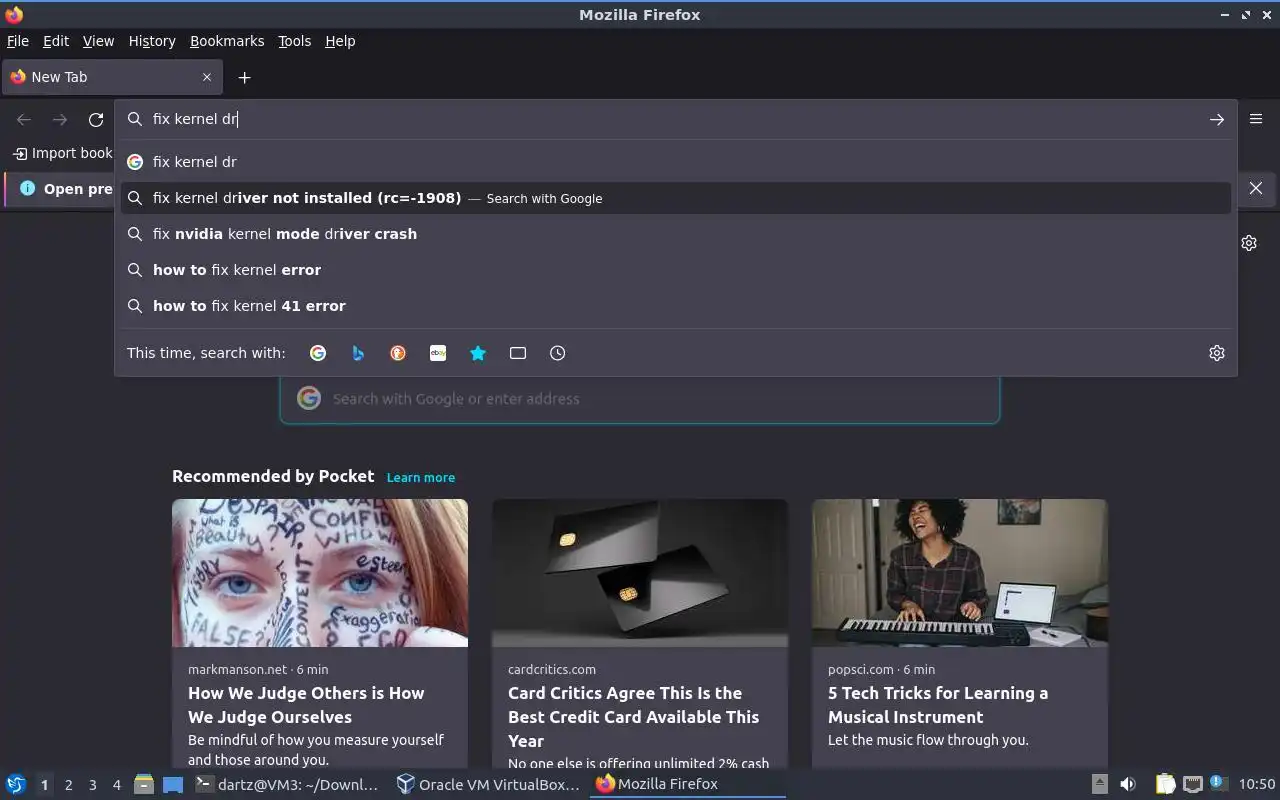Open the volume control in the system tray
1280x800 pixels.
1128,784
